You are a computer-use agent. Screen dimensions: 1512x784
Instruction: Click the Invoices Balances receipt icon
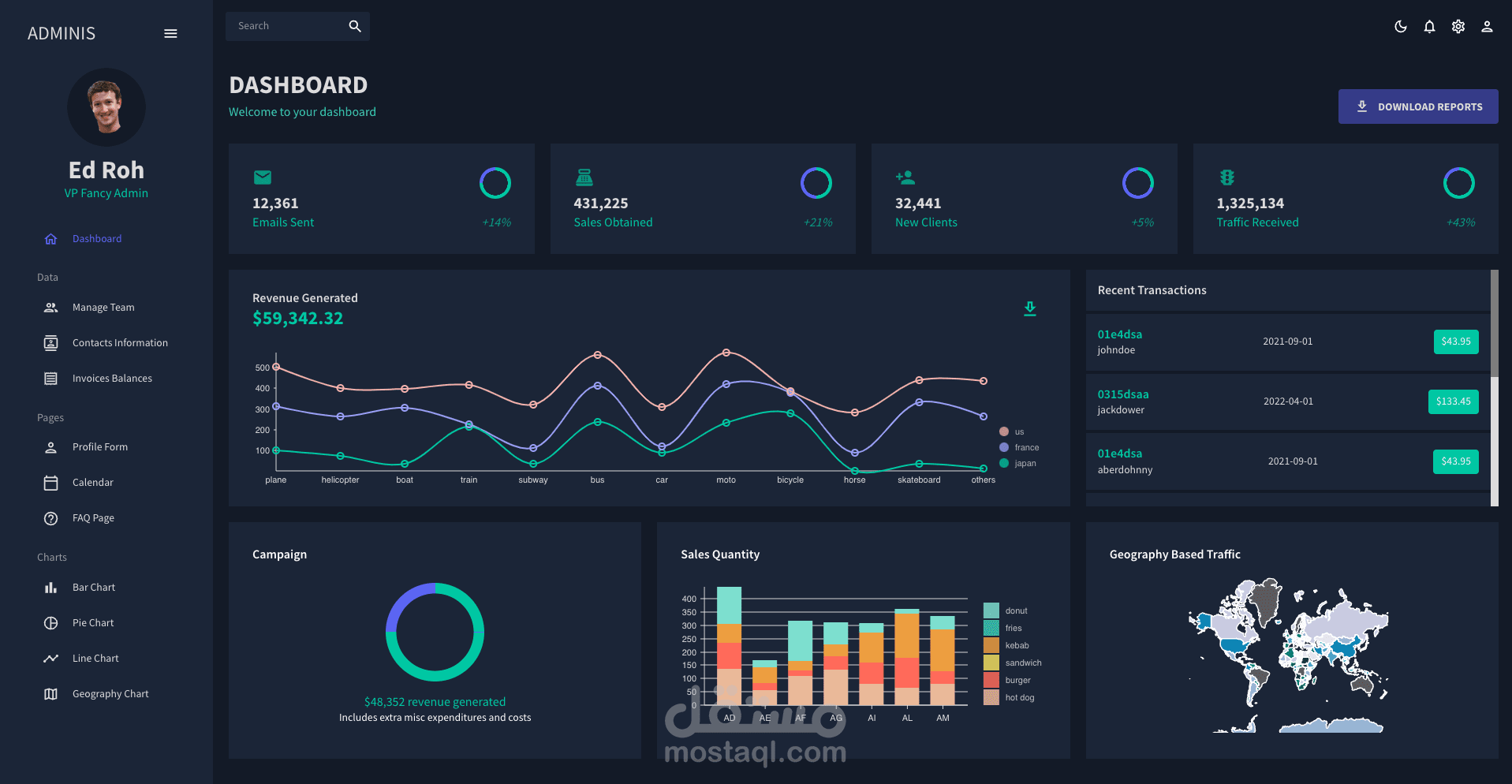(50, 379)
